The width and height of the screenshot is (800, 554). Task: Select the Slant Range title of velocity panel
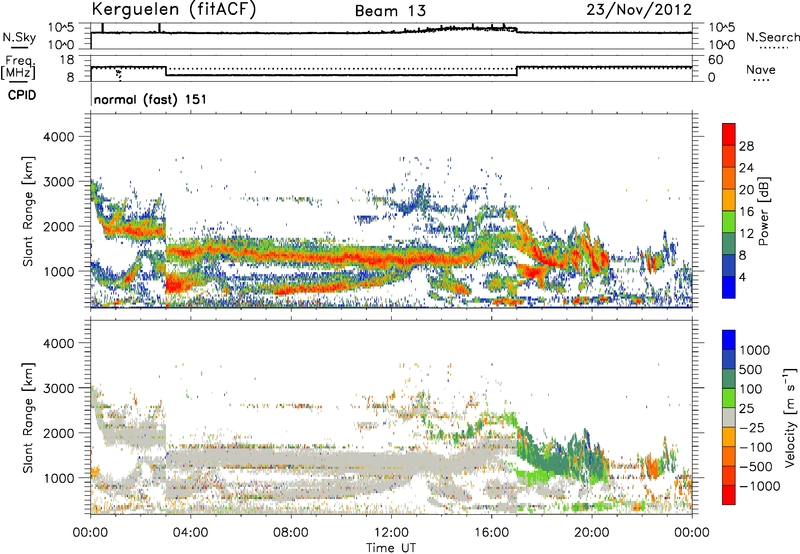click(x=28, y=418)
